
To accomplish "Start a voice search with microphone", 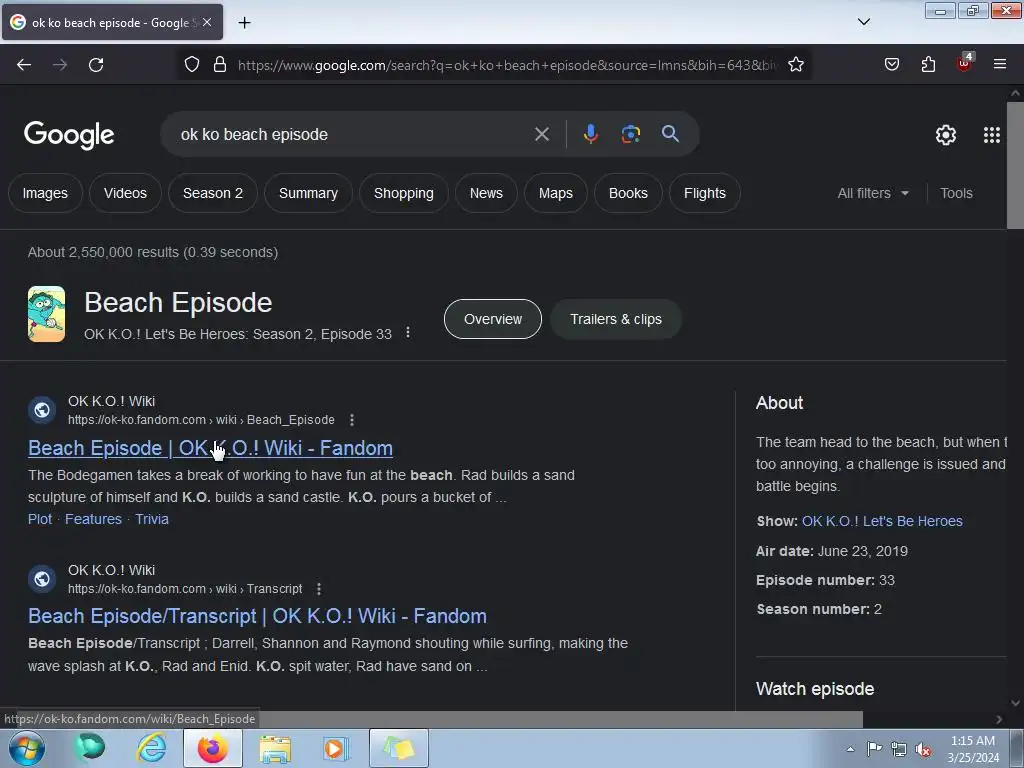I will coord(590,134).
